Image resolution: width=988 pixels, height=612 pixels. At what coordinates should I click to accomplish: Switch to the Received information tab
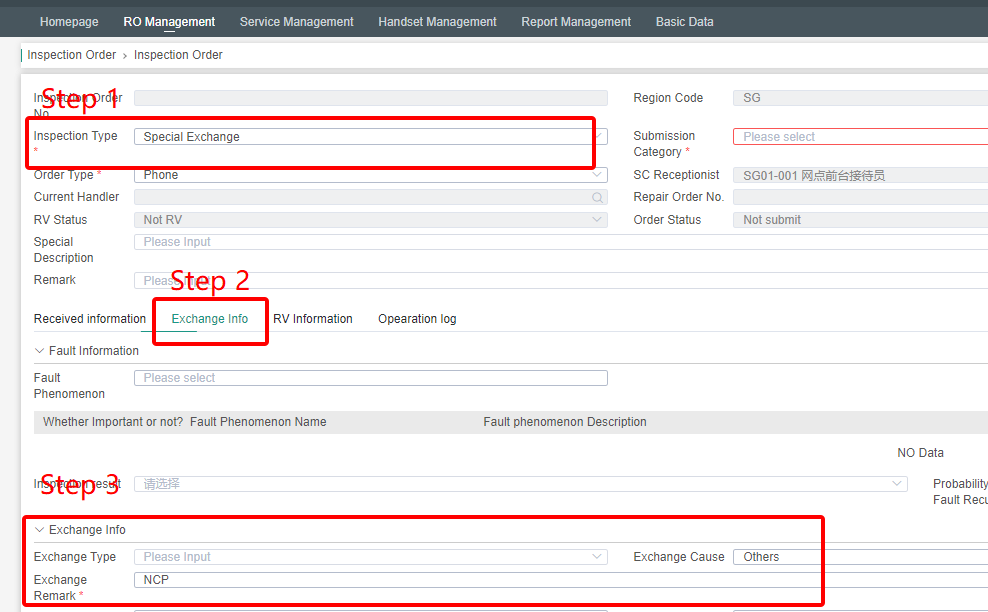pos(90,319)
